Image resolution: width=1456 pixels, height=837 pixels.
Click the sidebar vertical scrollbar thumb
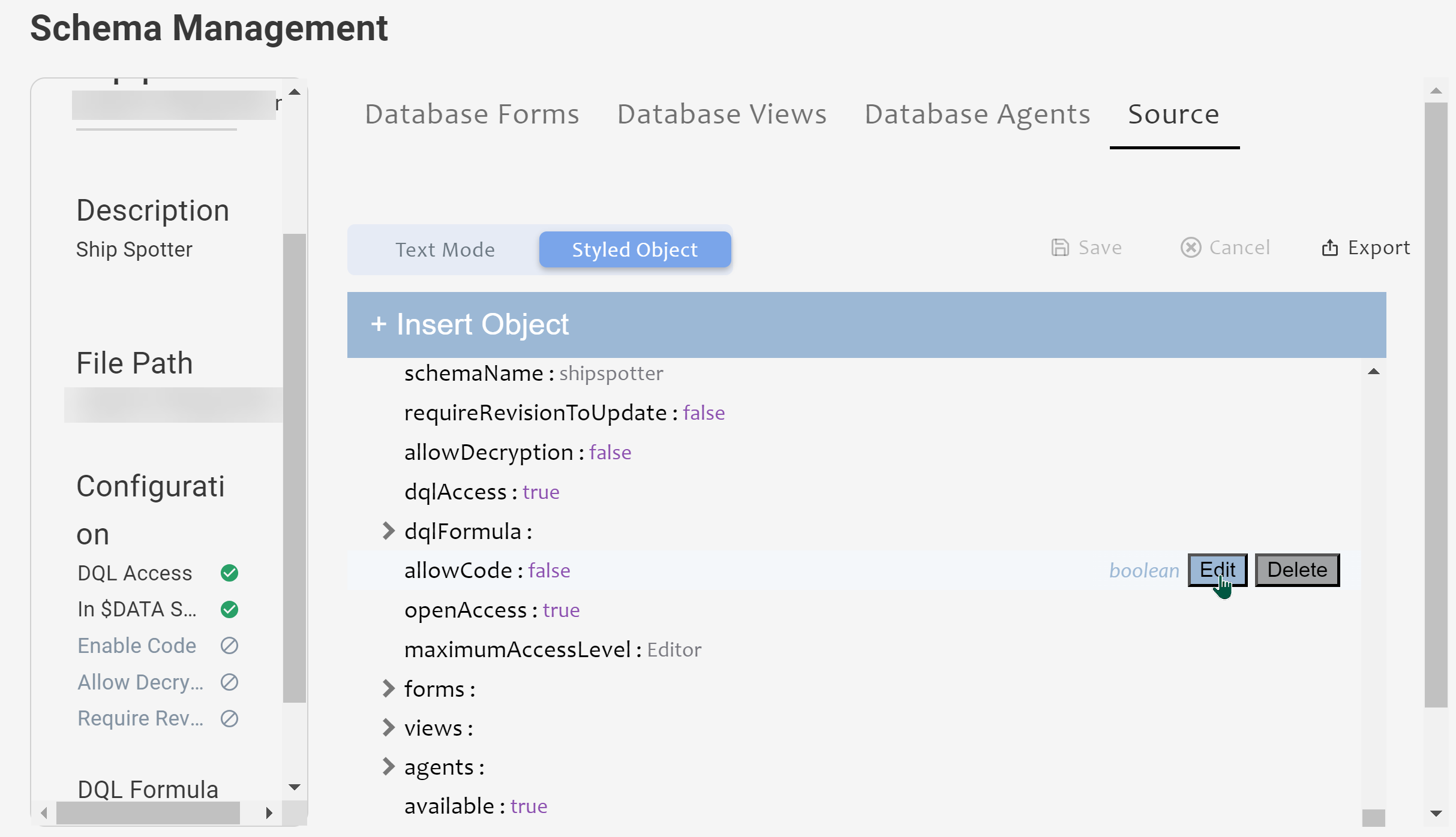point(295,468)
